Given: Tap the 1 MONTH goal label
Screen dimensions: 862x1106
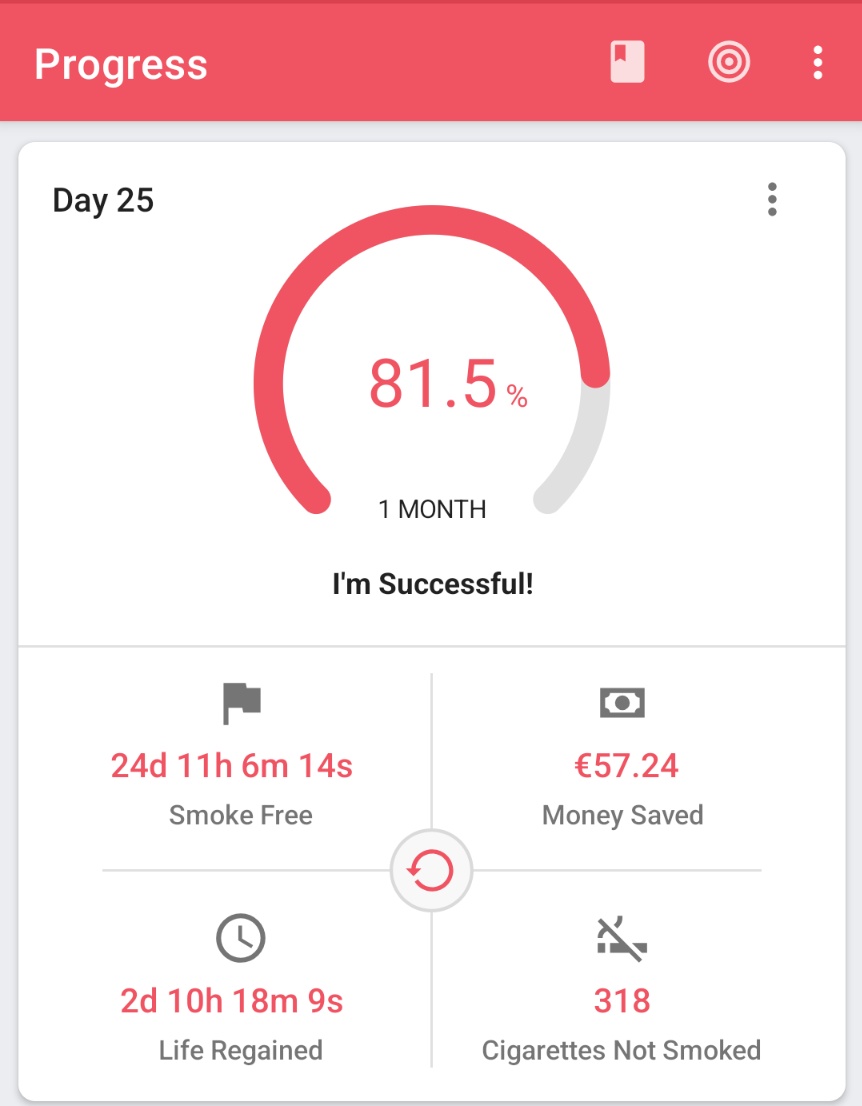Looking at the screenshot, I should [x=432, y=509].
